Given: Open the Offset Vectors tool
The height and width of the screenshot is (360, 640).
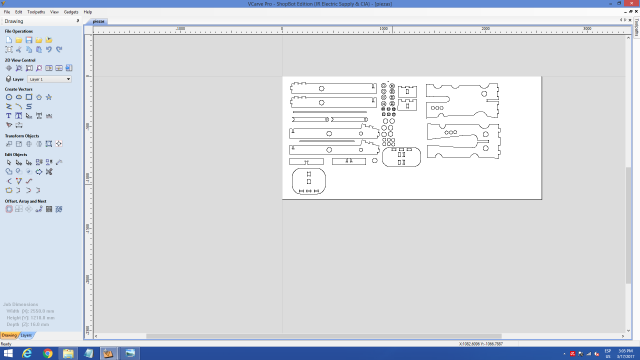Looking at the screenshot, I should (x=9, y=209).
